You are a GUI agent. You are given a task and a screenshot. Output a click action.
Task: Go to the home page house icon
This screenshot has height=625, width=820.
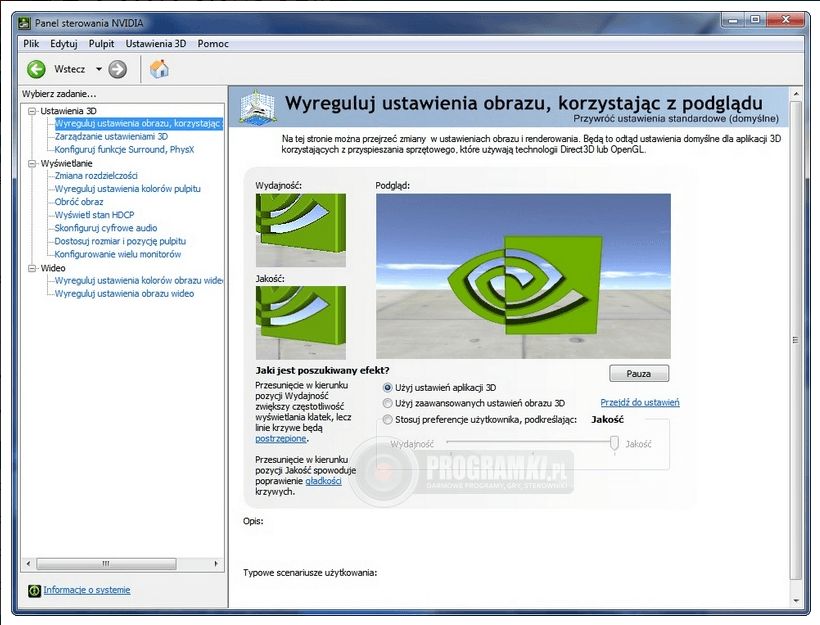(x=159, y=69)
